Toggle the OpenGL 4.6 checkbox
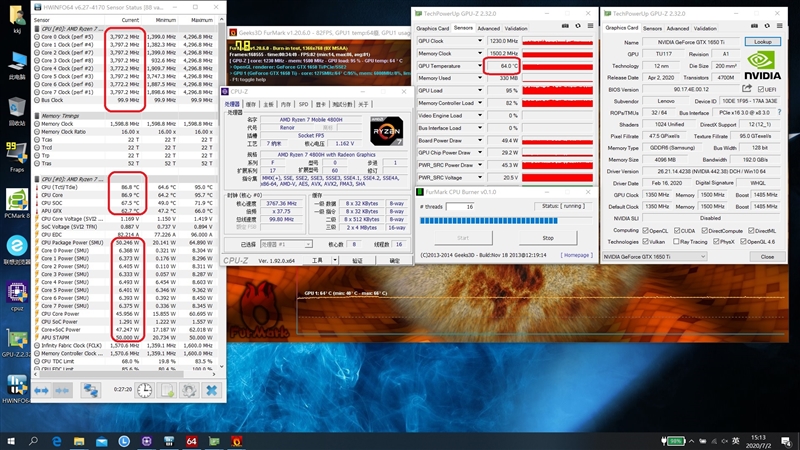This screenshot has height=450, width=800. click(743, 241)
